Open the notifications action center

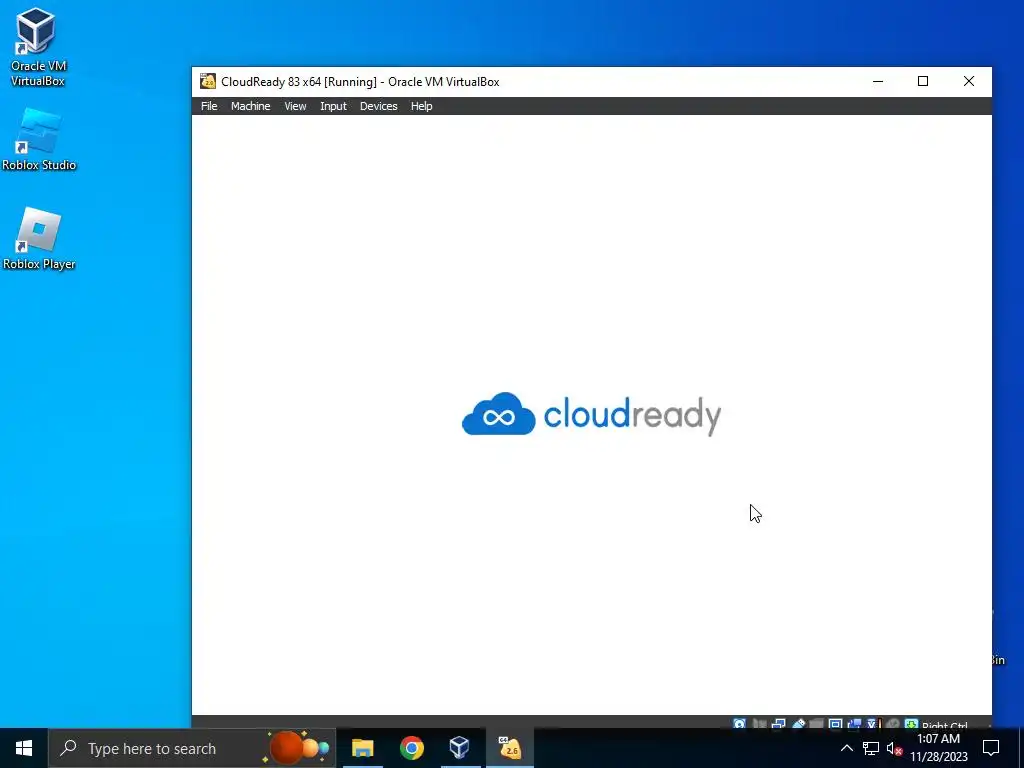[991, 748]
